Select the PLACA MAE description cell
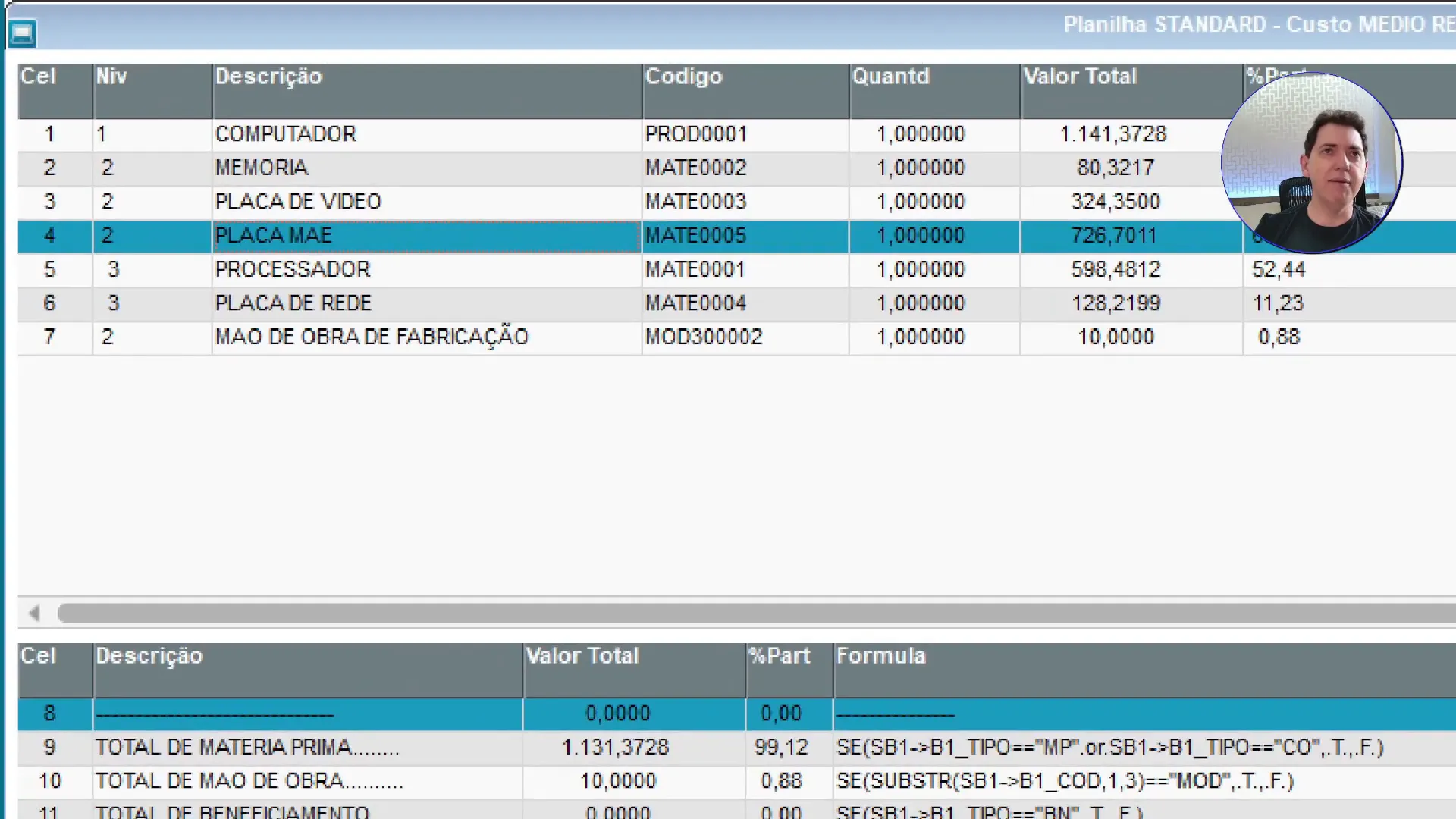The image size is (1456, 819). pos(425,236)
